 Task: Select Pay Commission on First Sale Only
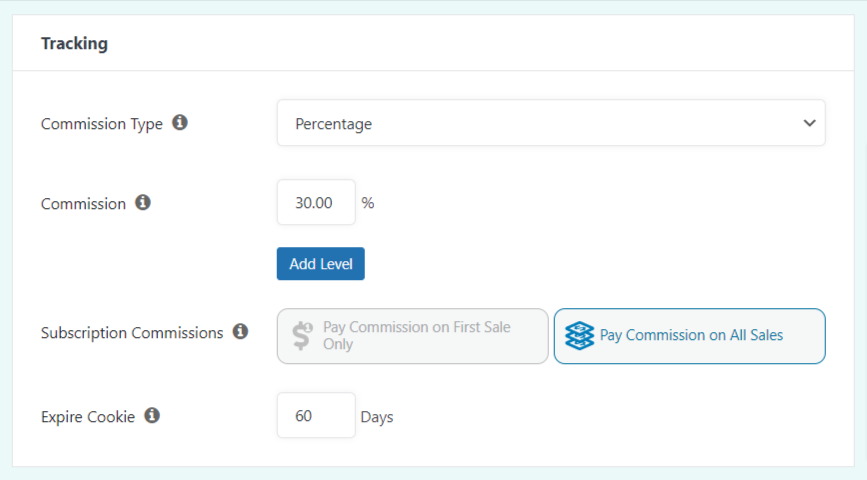pos(413,336)
